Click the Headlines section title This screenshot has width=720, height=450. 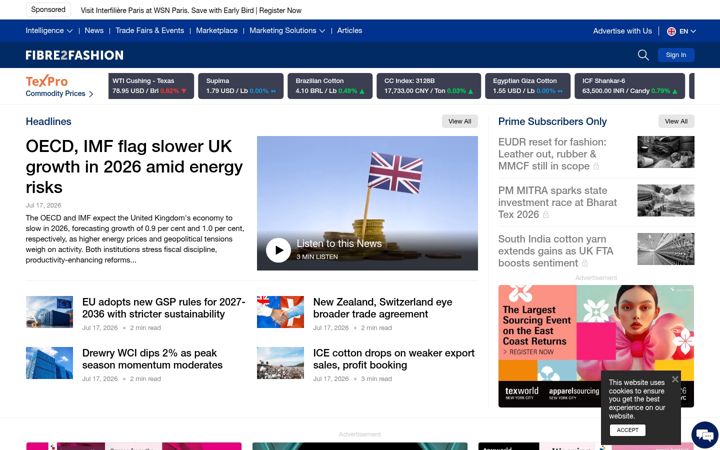(48, 122)
